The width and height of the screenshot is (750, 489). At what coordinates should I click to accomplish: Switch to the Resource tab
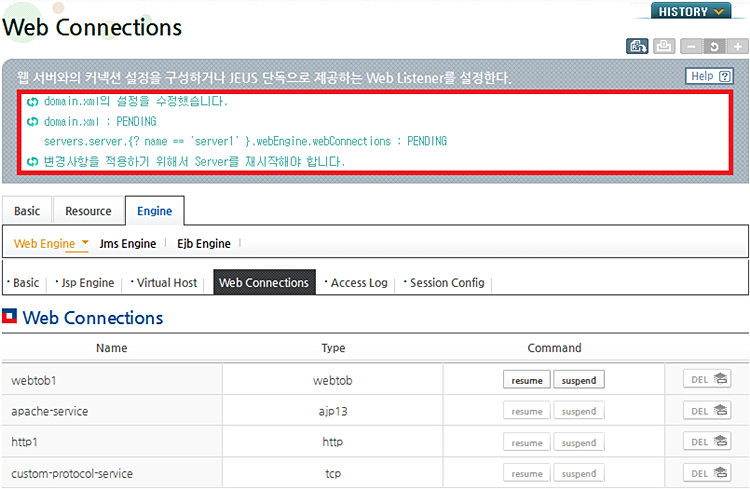[x=88, y=211]
